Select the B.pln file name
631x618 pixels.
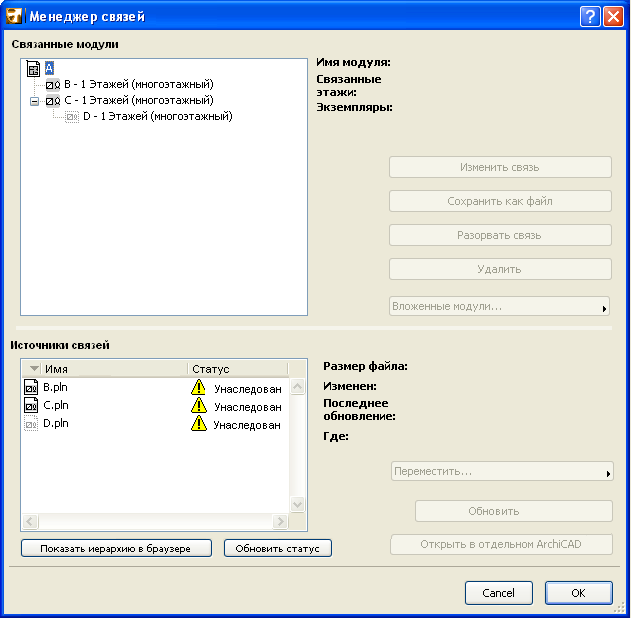56,387
